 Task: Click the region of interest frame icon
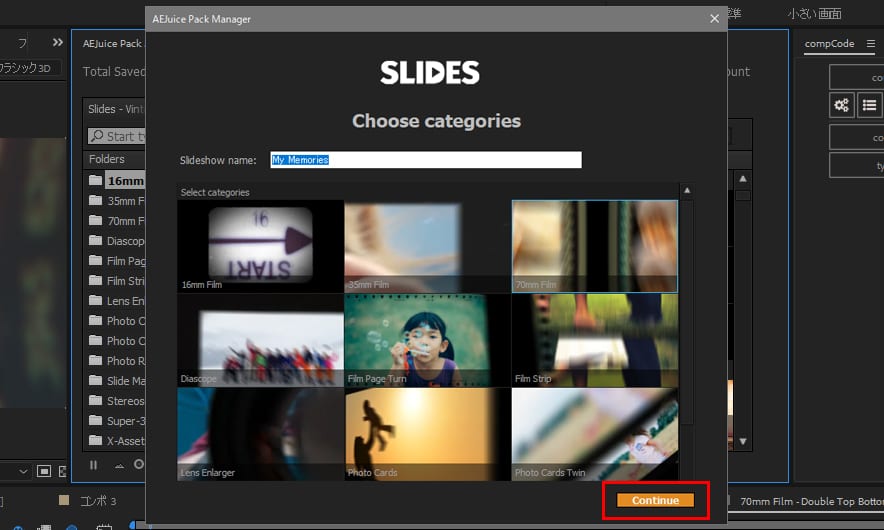click(44, 471)
